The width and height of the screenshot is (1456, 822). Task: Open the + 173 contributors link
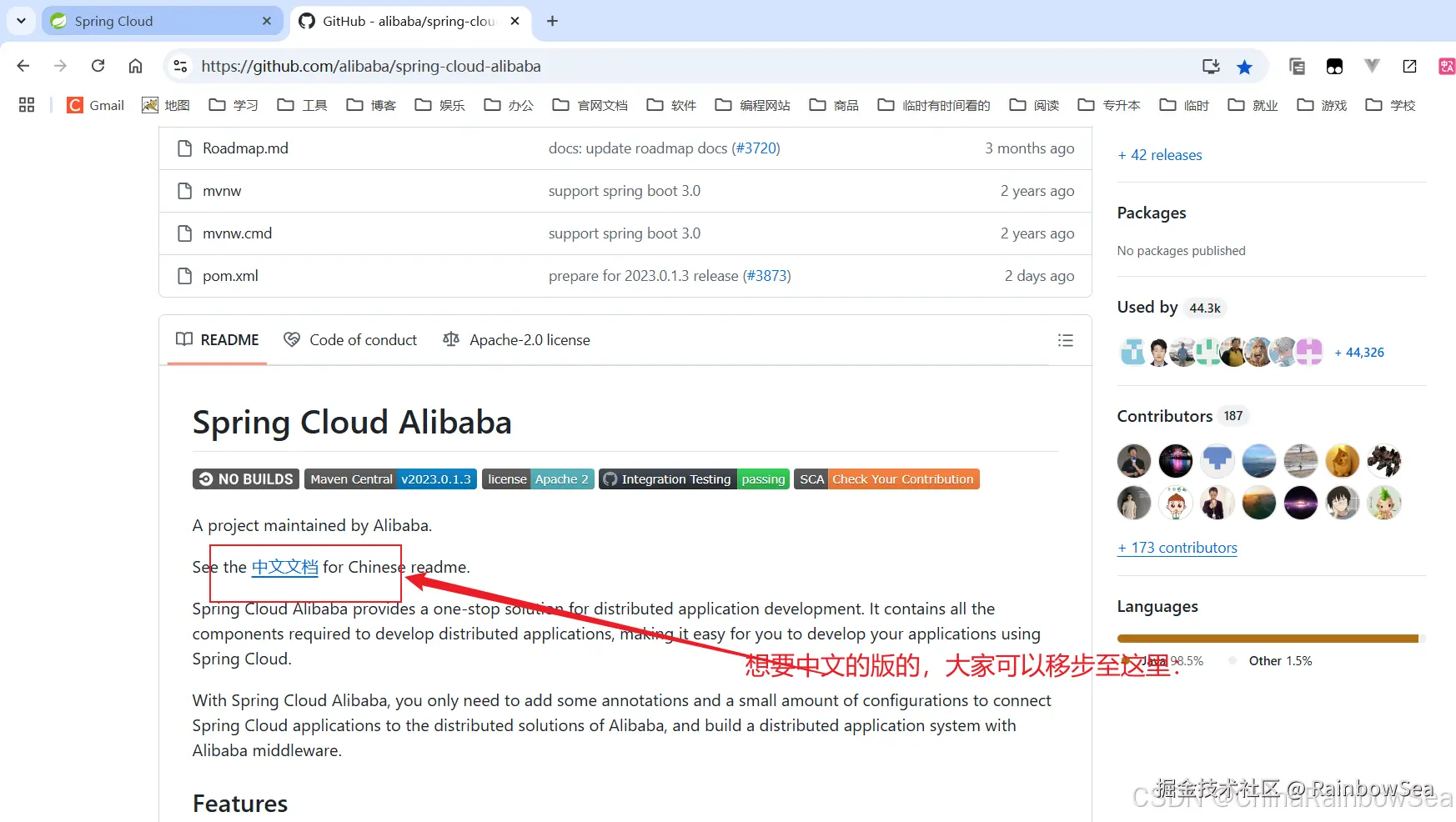click(x=1177, y=548)
